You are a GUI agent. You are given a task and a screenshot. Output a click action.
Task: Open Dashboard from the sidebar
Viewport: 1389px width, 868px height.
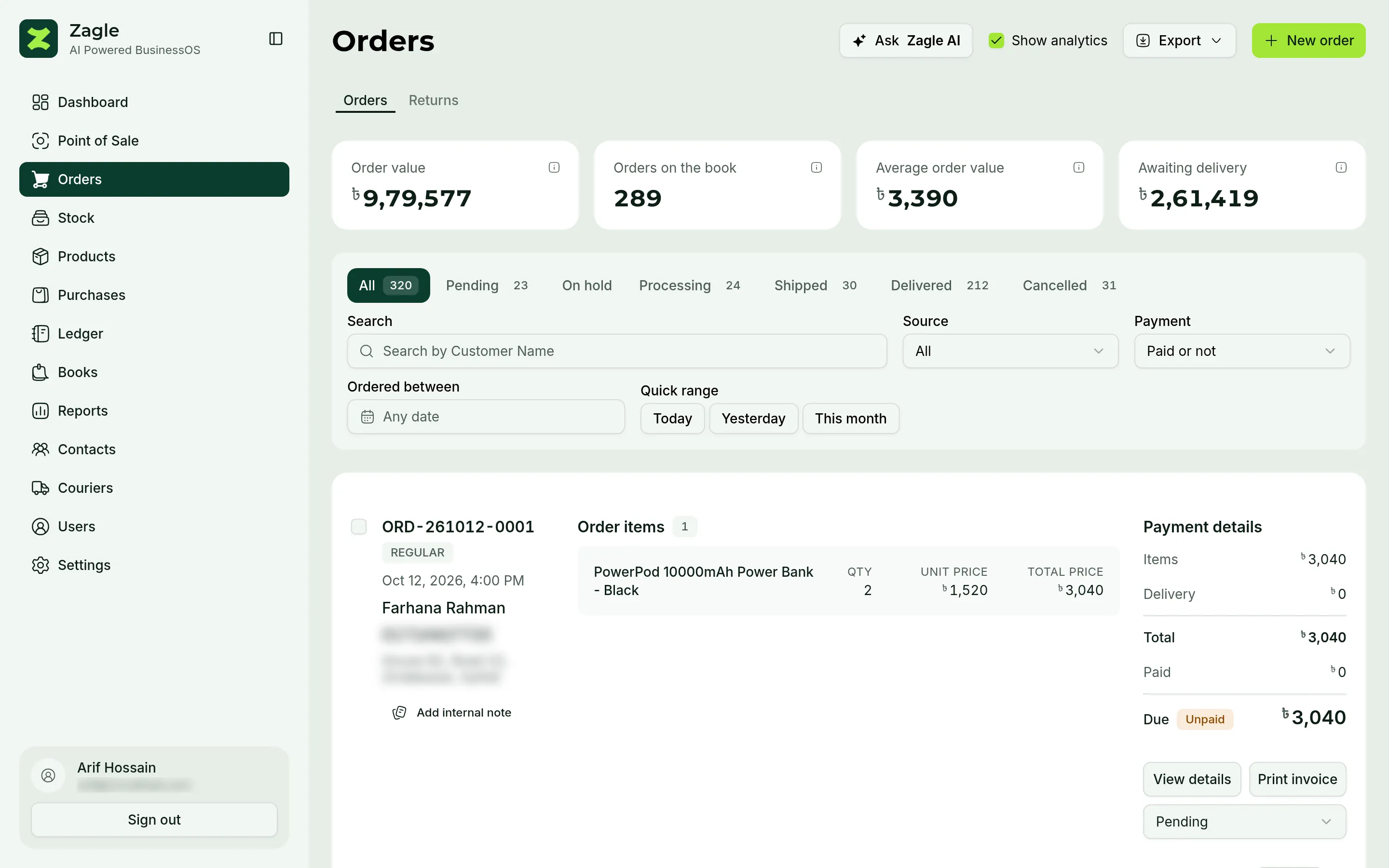point(154,102)
